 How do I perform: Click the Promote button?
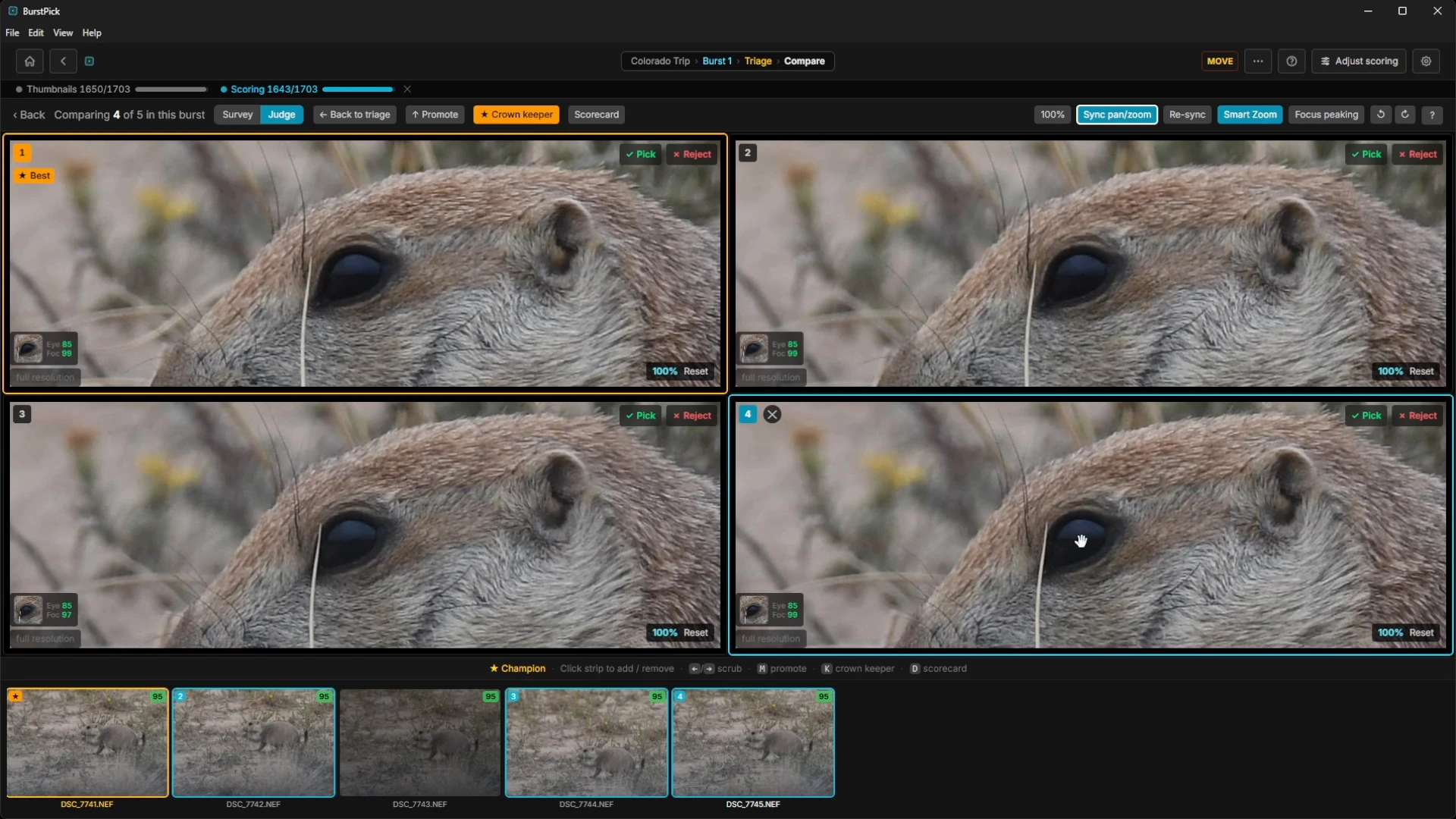pos(435,115)
